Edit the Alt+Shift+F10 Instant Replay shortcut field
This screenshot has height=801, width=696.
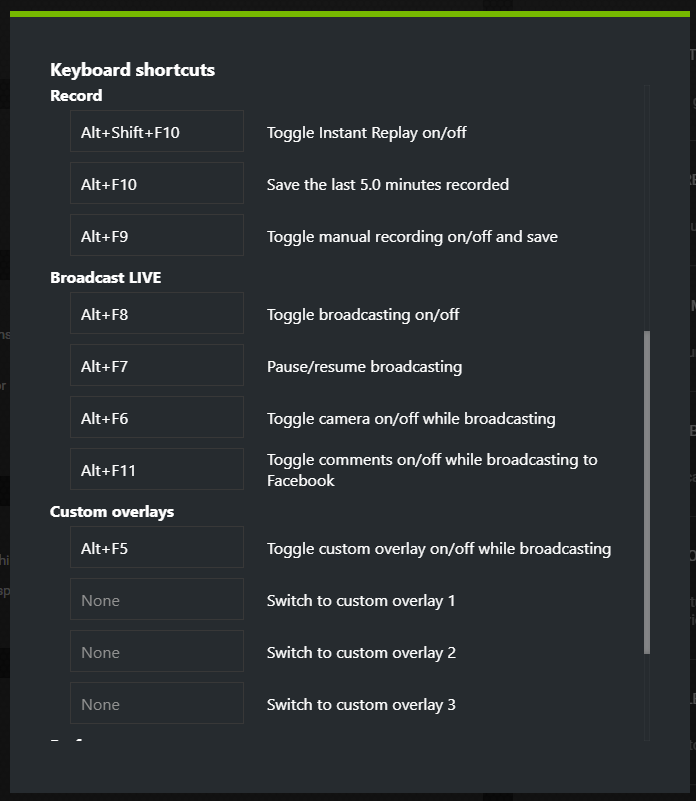click(157, 131)
